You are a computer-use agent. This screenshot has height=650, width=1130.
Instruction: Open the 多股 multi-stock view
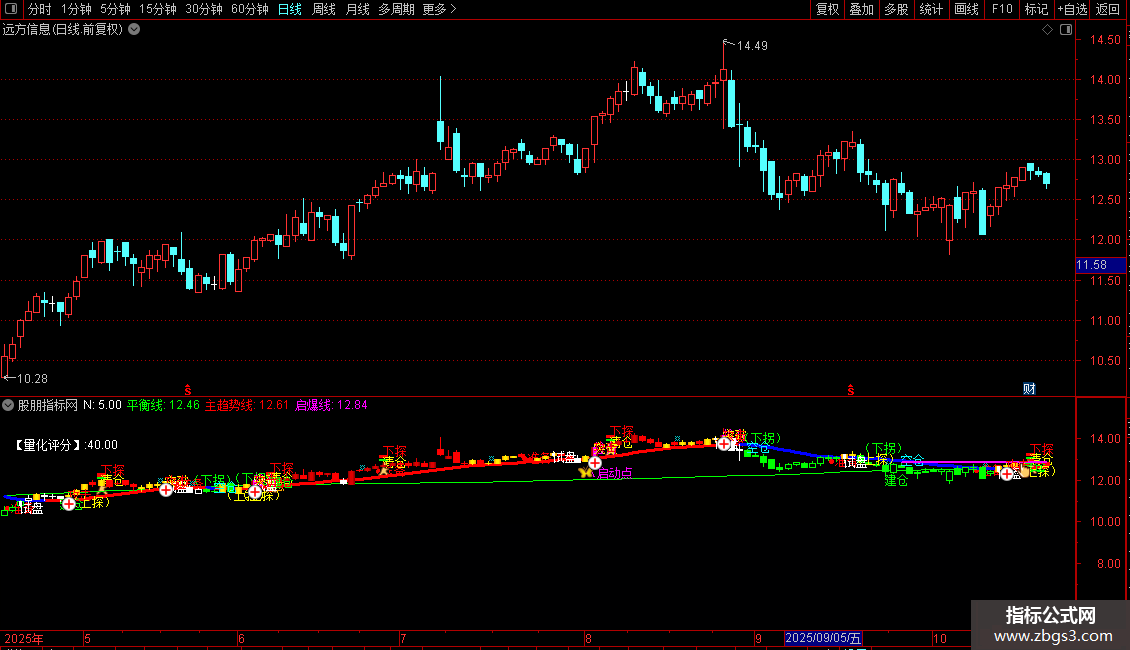[897, 9]
